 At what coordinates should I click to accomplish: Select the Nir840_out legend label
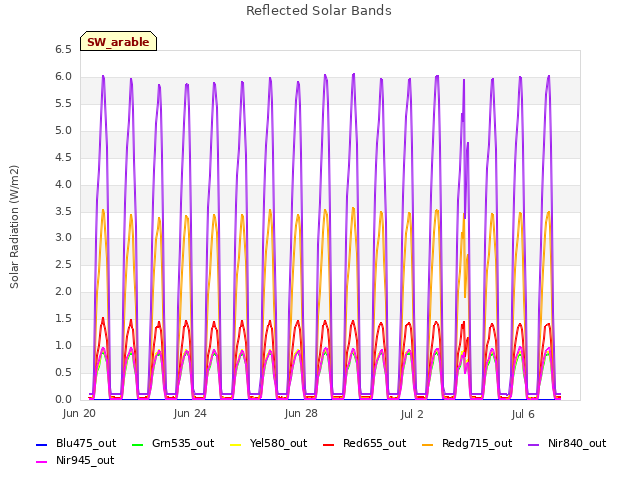click(x=577, y=444)
